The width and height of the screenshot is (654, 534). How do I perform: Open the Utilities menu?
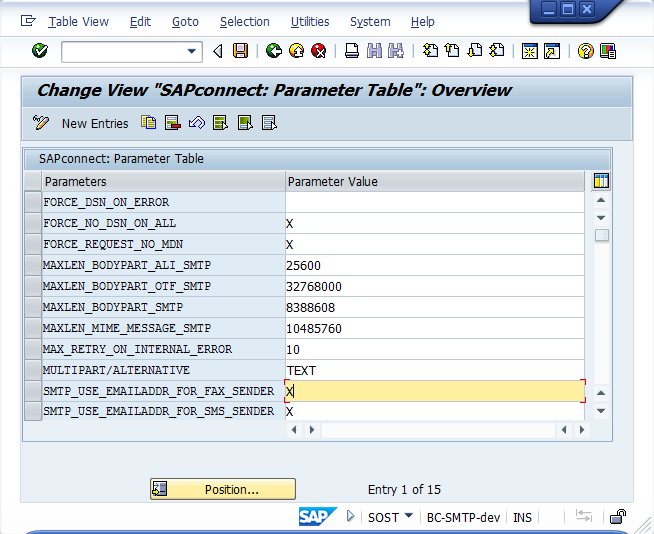click(310, 21)
